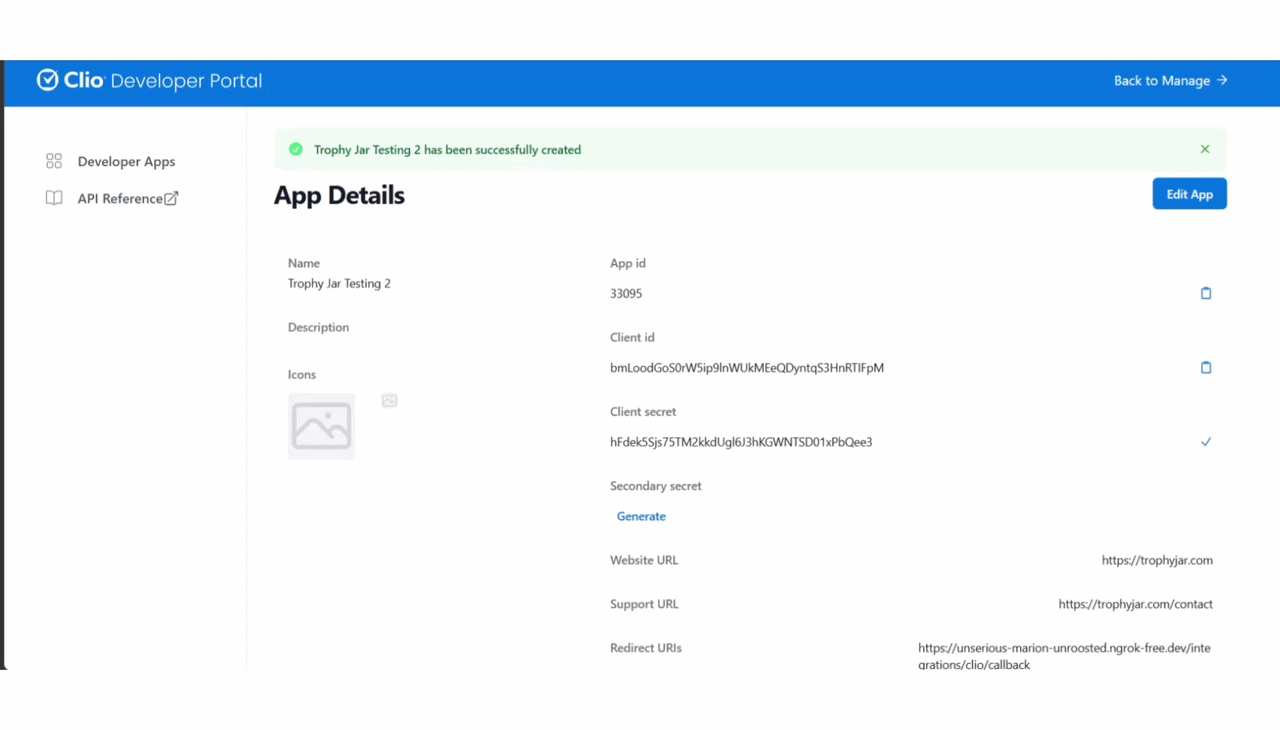Click the green success checkmark icon
1280x730 pixels.
[x=295, y=150]
